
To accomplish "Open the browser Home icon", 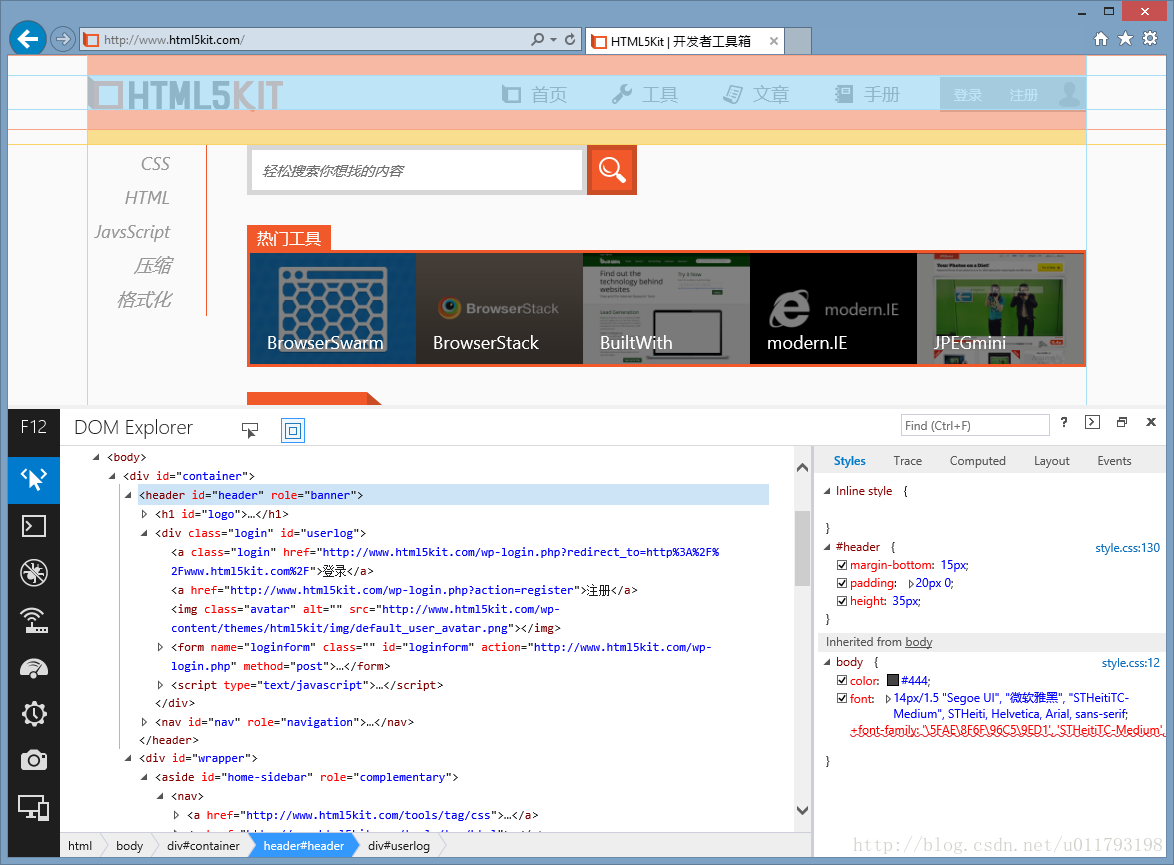I will [1101, 39].
